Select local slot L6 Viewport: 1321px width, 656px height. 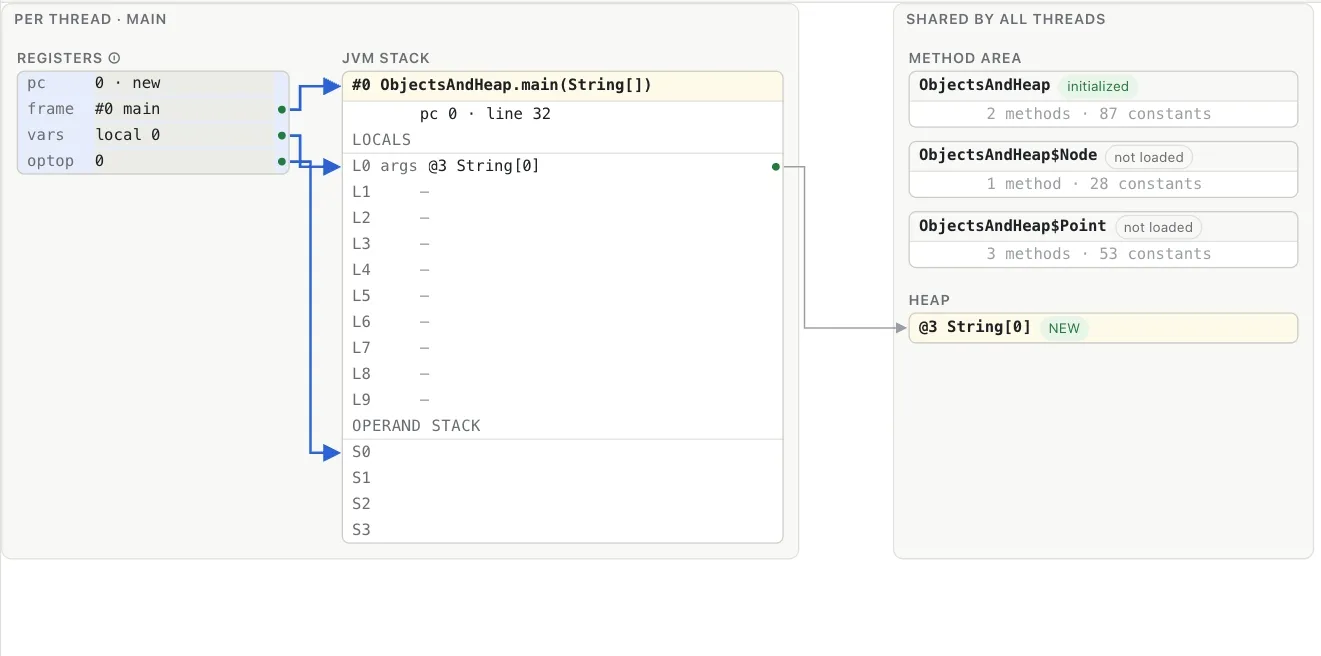(x=562, y=322)
